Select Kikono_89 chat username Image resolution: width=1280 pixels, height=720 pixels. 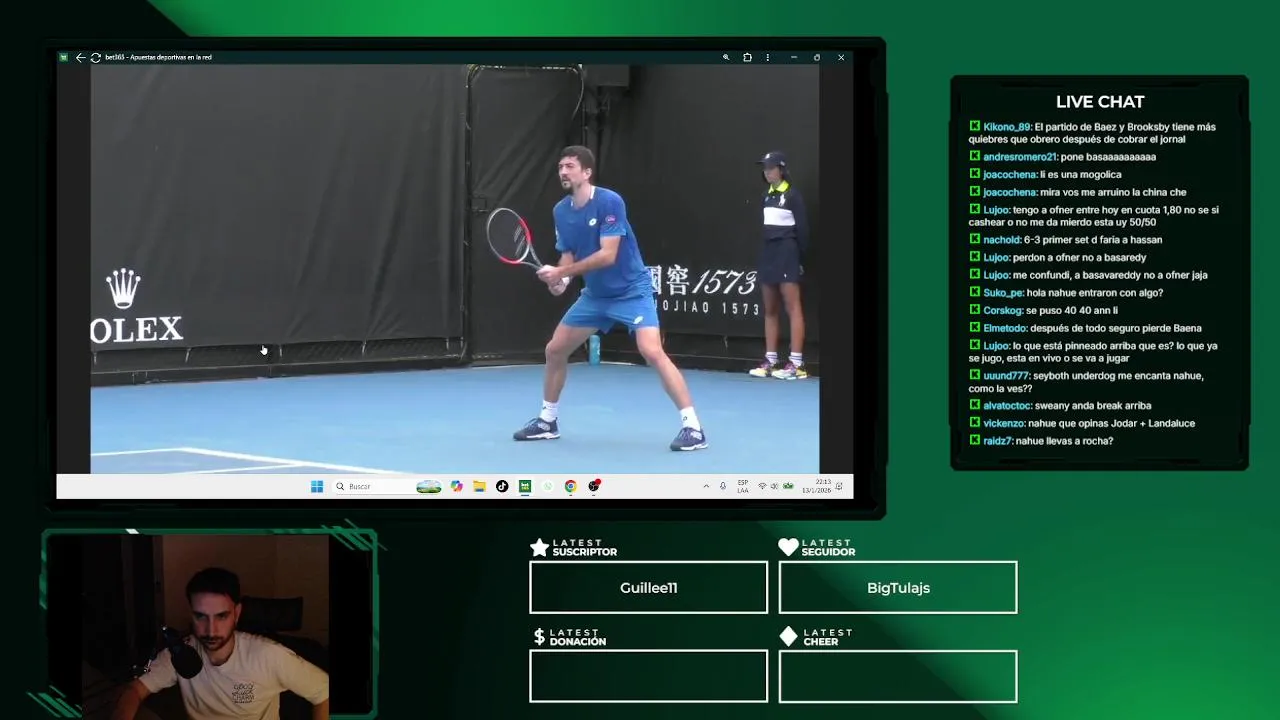pyautogui.click(x=1007, y=127)
